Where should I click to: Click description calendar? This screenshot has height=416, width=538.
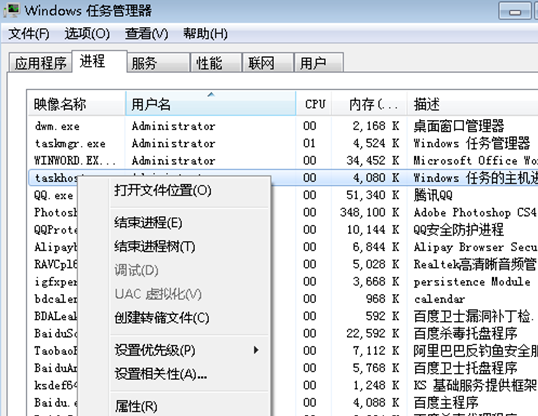tap(439, 299)
